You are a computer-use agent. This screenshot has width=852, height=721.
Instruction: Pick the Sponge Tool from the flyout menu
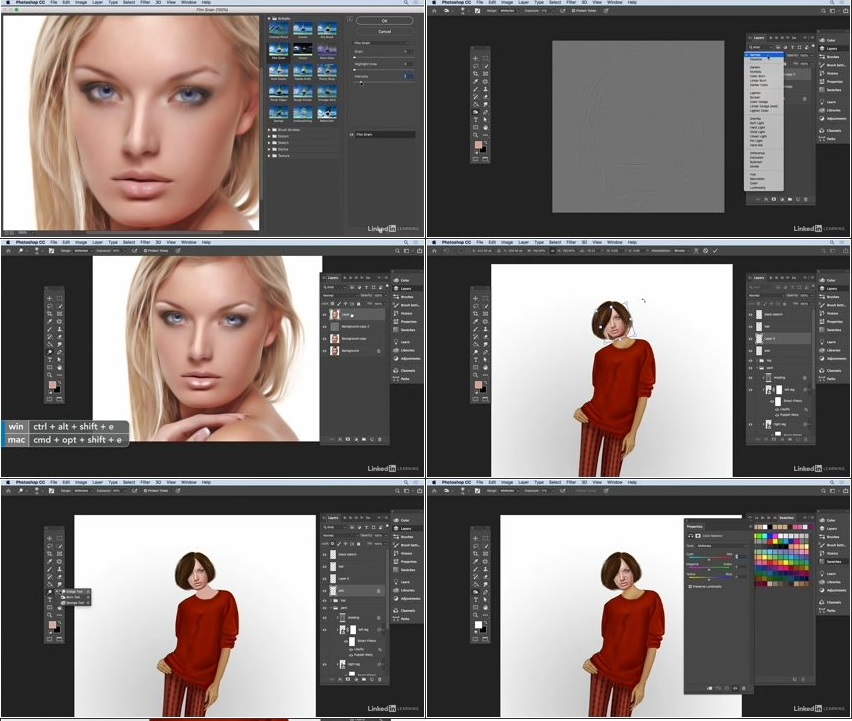point(74,602)
